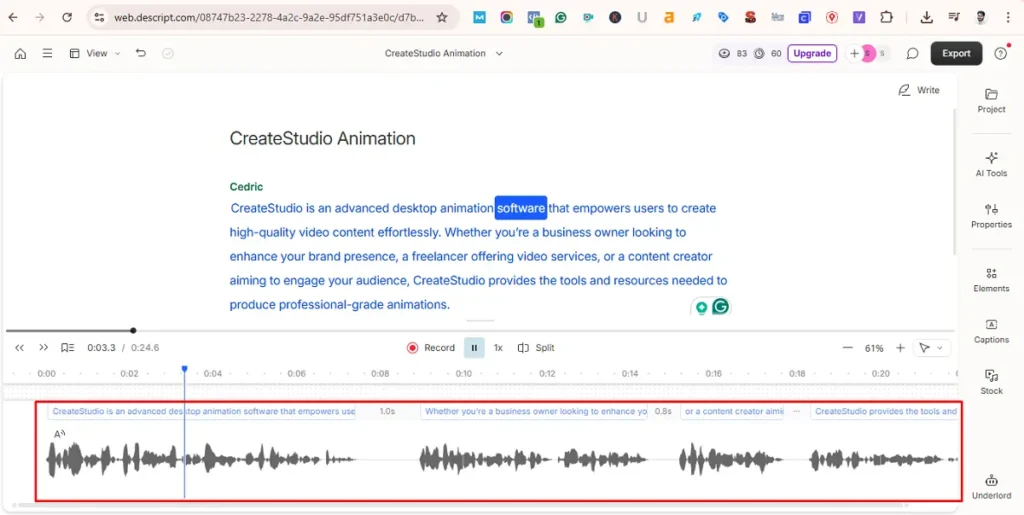The height and width of the screenshot is (515, 1024).
Task: Click the Grammarly browser extension icon
Action: tap(560, 18)
